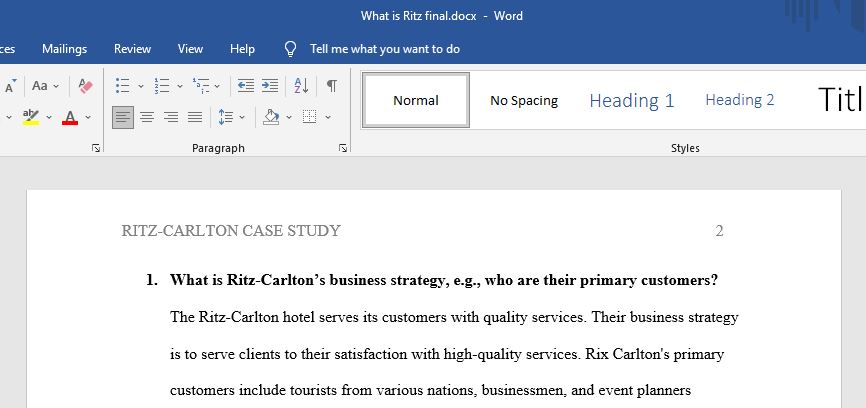Apply the Title style
This screenshot has width=866, height=408.
[839, 100]
